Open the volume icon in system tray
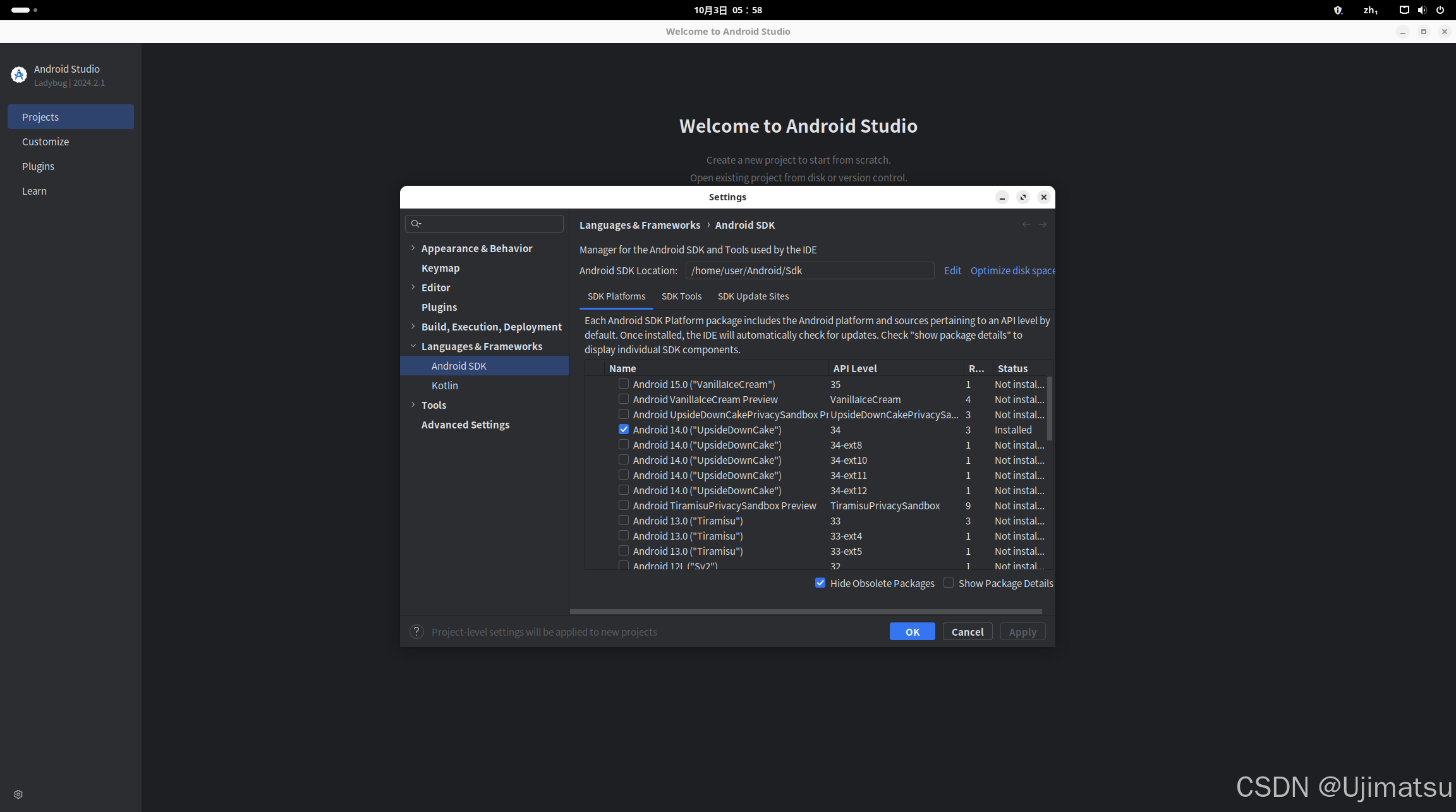 [x=1422, y=10]
